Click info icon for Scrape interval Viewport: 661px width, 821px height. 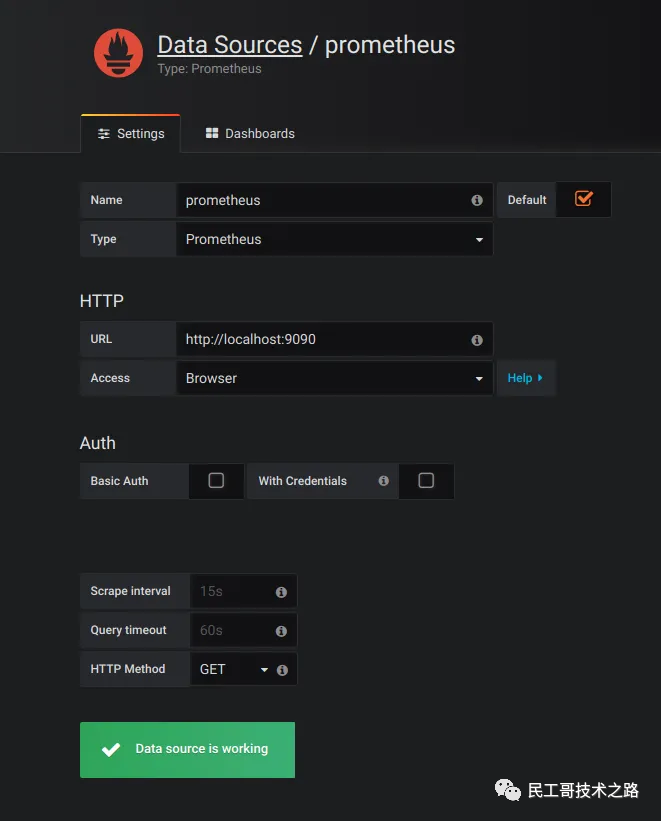(x=281, y=592)
